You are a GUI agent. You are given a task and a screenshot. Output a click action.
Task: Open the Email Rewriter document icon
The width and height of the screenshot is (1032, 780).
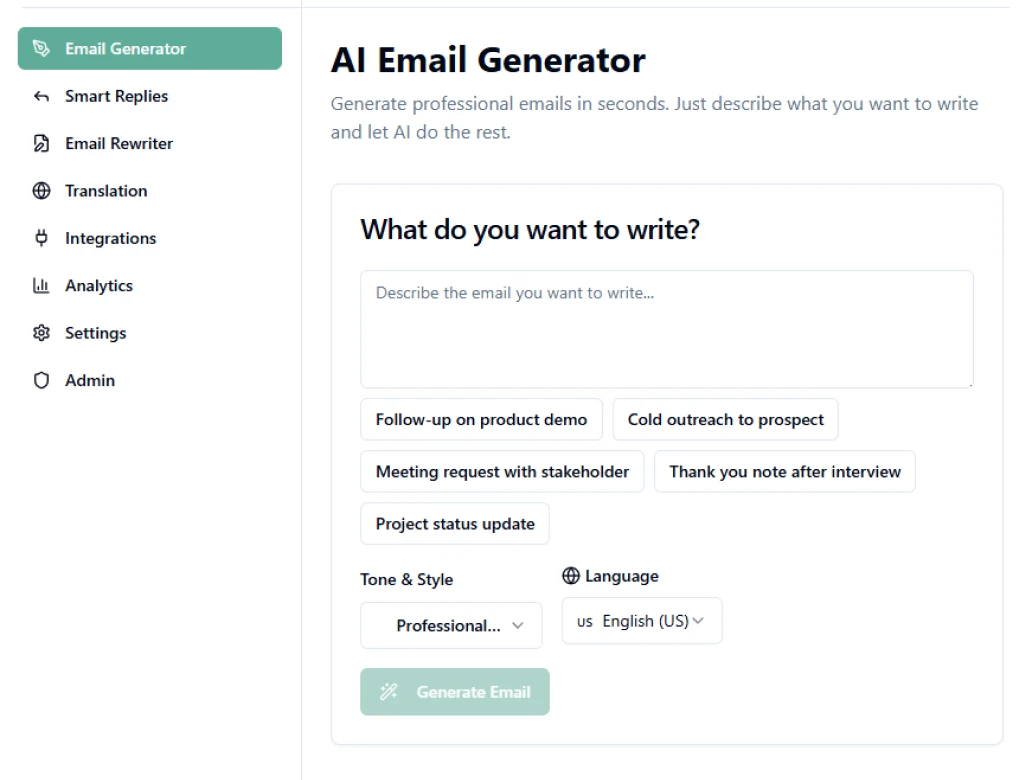tap(41, 143)
